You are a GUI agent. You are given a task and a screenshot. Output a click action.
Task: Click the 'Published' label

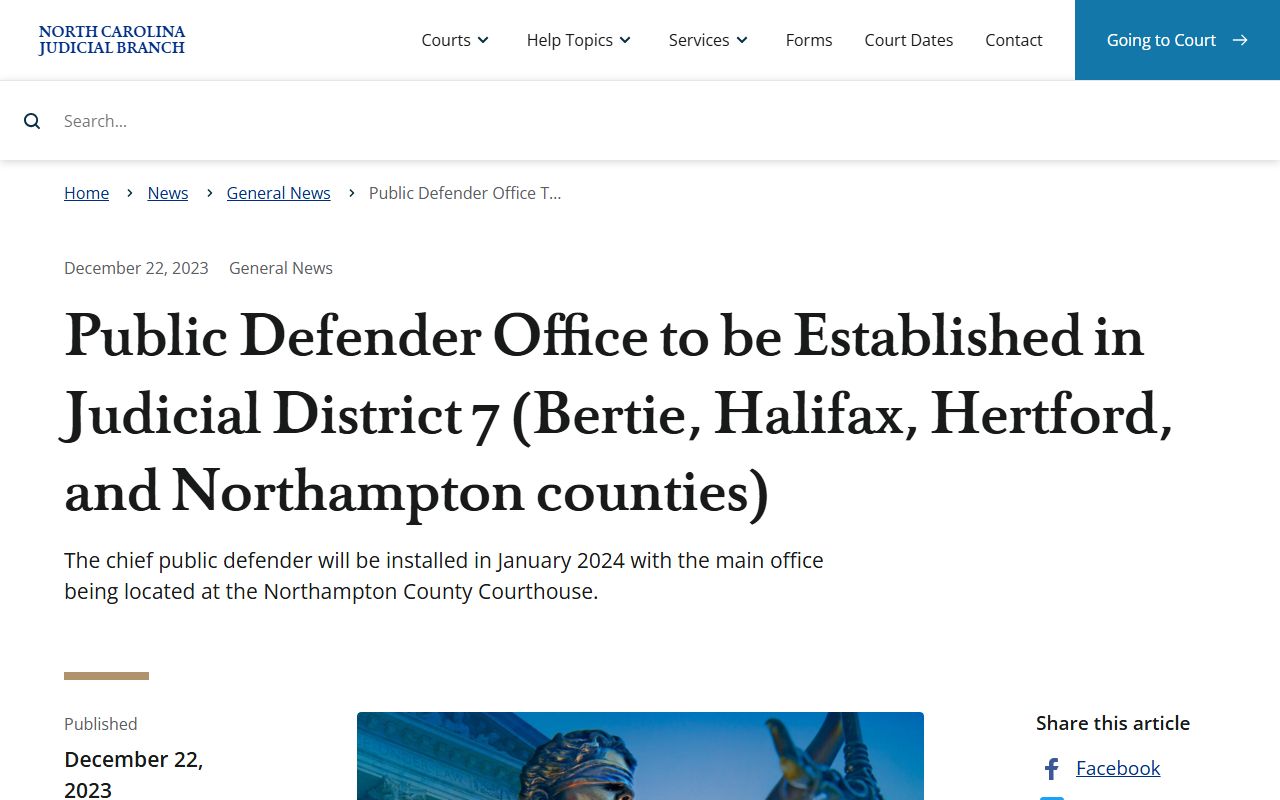coord(101,724)
